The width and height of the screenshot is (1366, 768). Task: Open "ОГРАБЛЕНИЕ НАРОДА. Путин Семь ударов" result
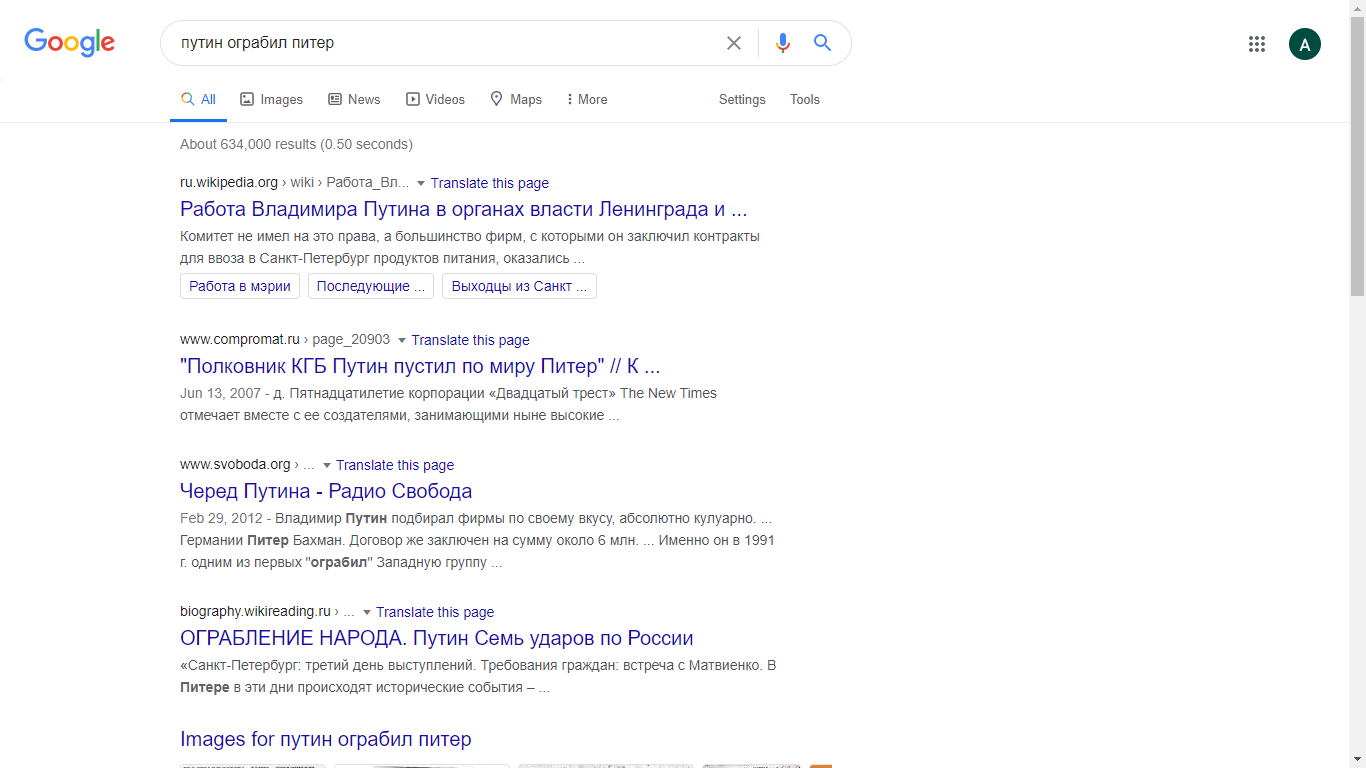(x=437, y=638)
